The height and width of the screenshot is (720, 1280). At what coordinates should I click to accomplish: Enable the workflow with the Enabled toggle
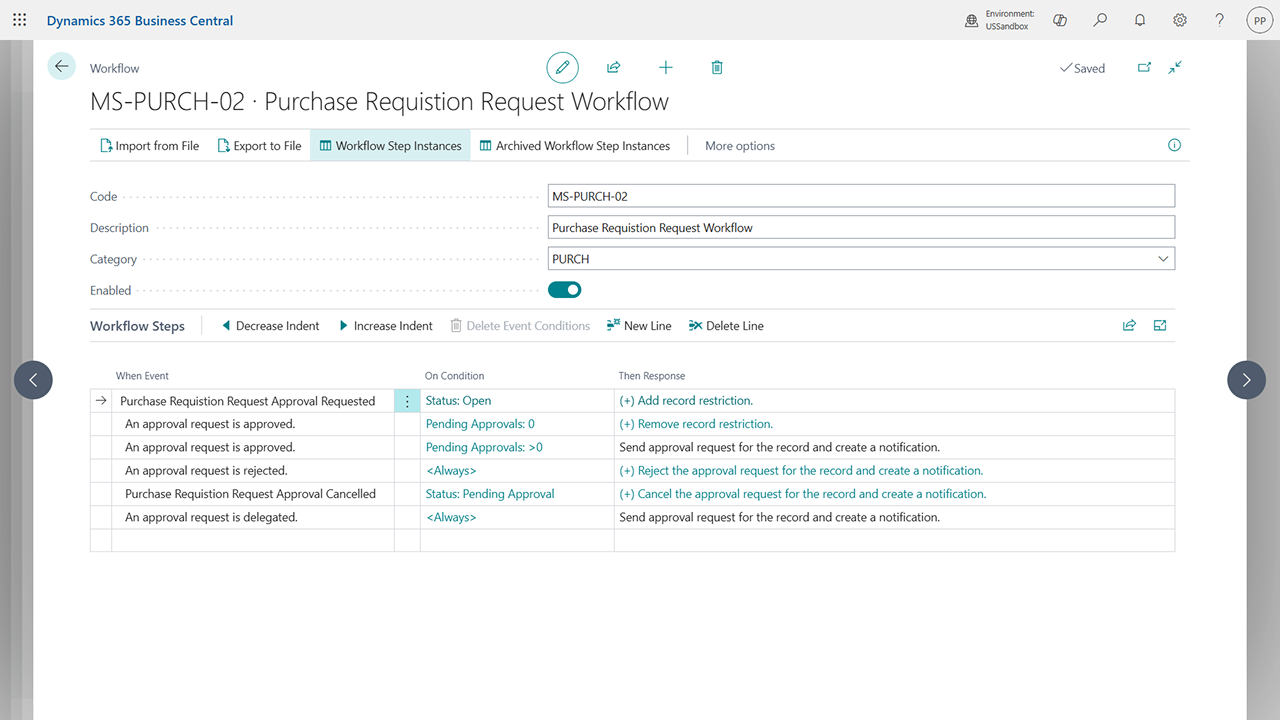(564, 289)
